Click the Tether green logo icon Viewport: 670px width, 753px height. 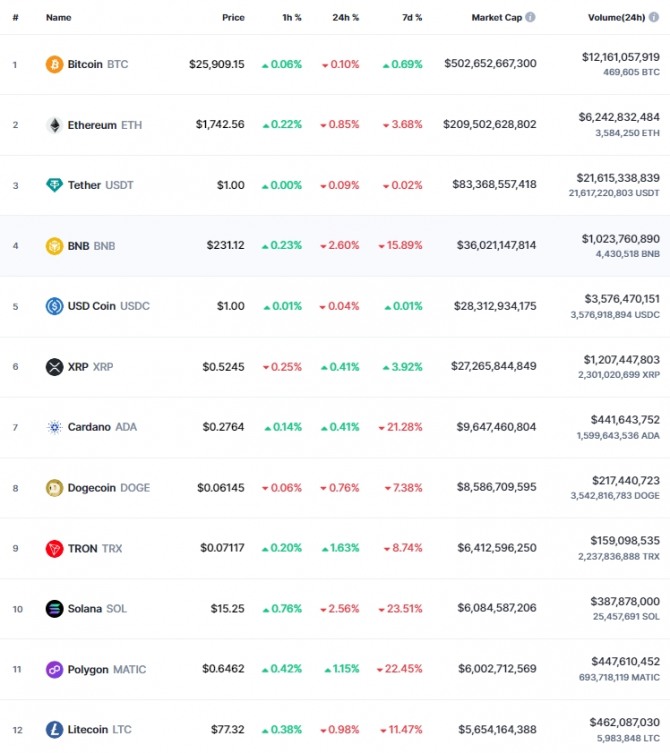tap(54, 185)
